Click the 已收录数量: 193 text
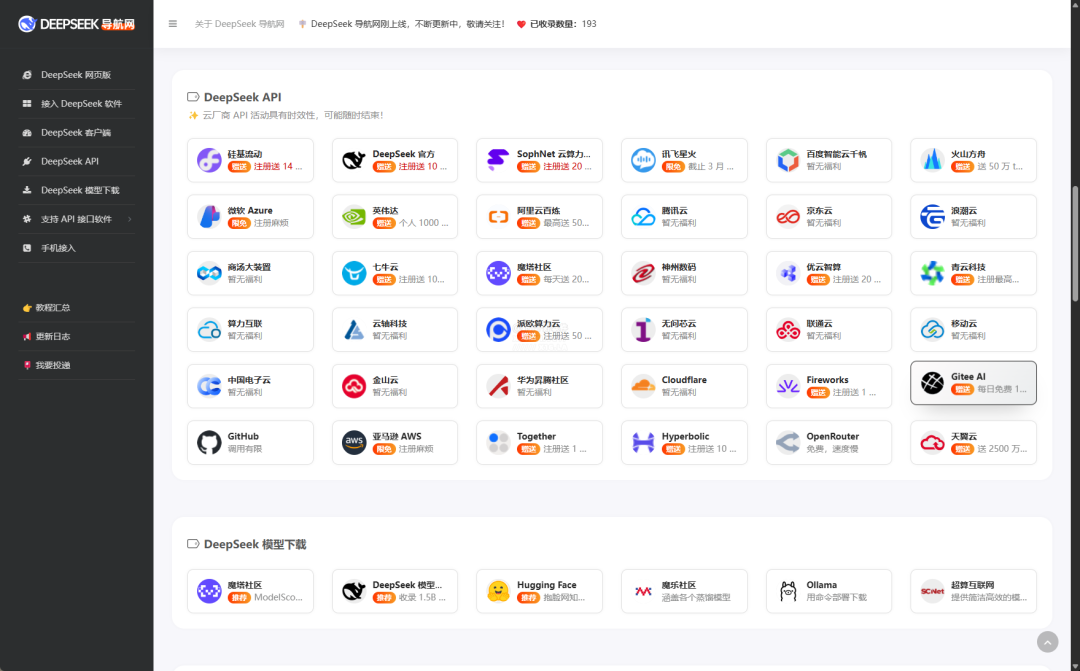 click(x=563, y=23)
